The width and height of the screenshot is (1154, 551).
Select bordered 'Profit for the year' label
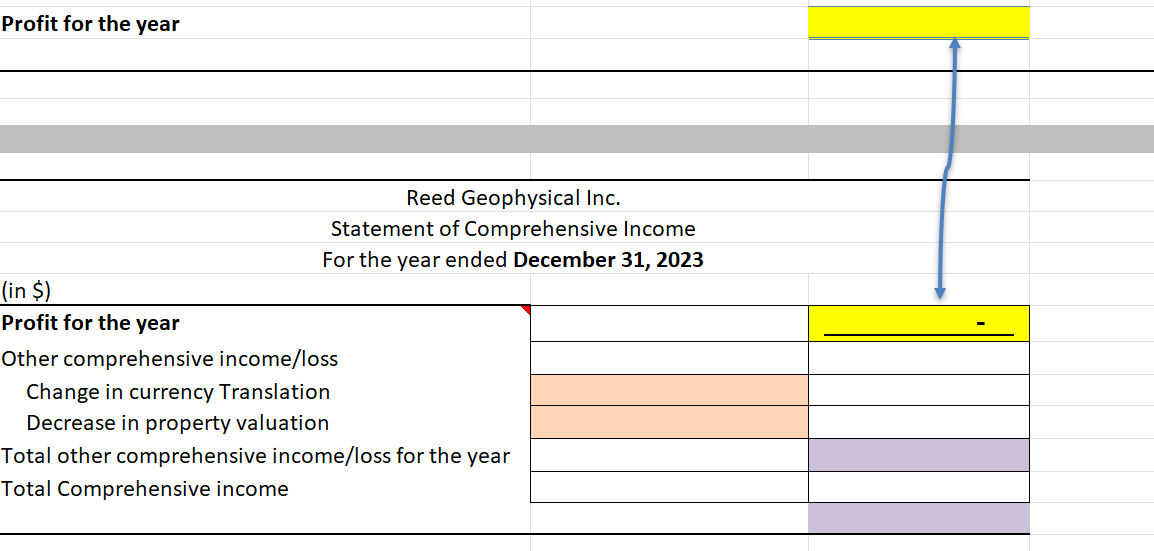(90, 323)
